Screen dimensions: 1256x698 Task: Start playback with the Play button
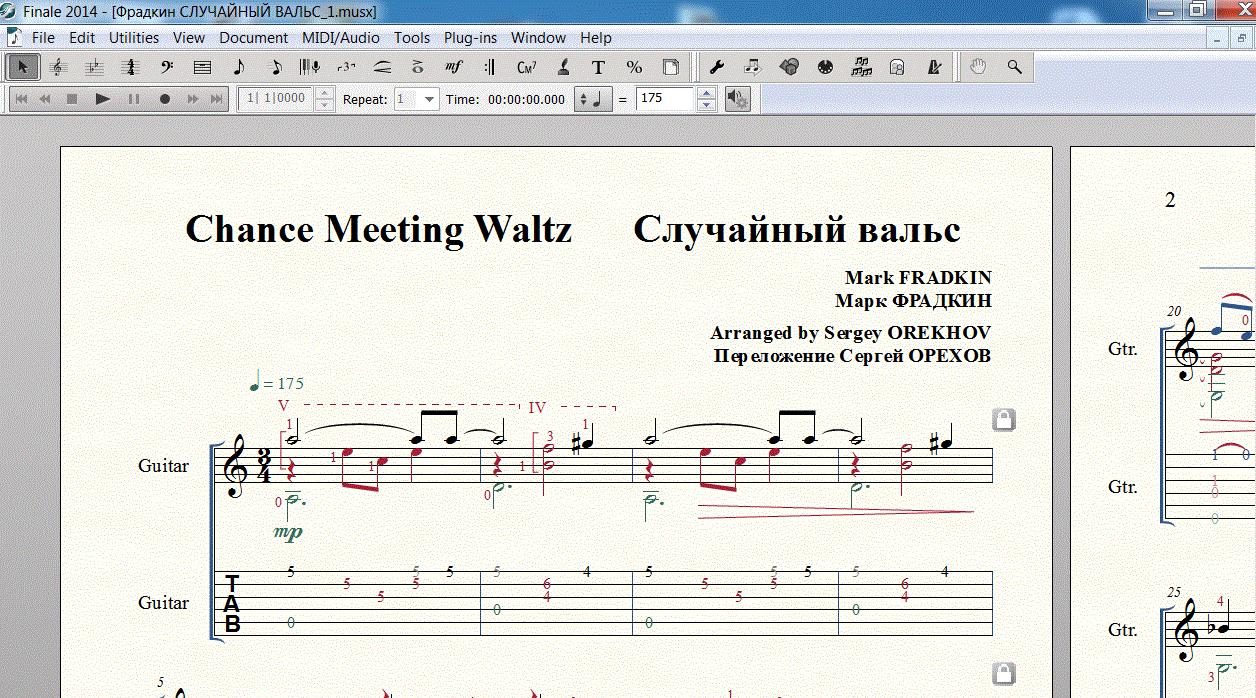[102, 99]
